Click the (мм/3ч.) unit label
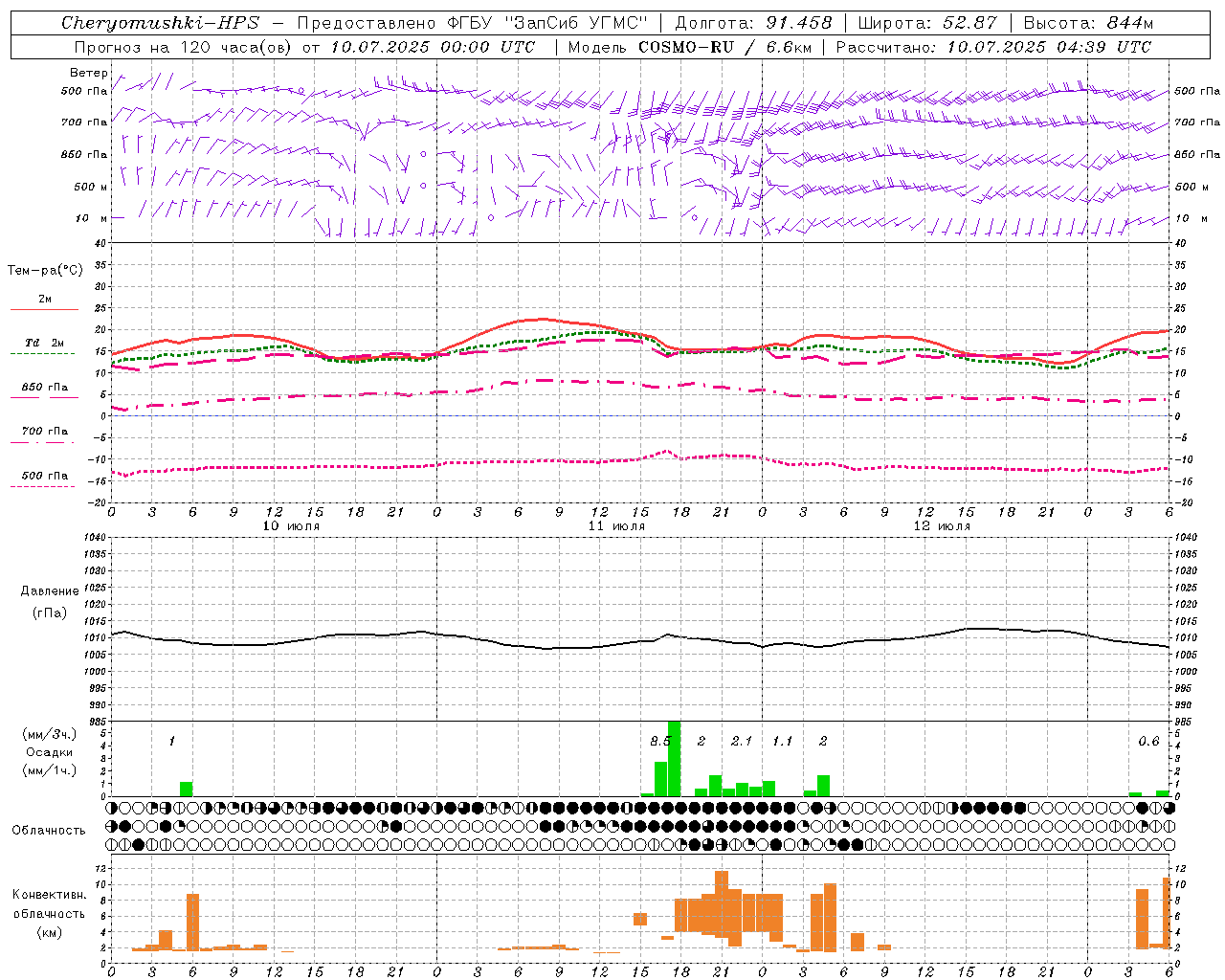This screenshot has height=980, width=1225. [50, 734]
